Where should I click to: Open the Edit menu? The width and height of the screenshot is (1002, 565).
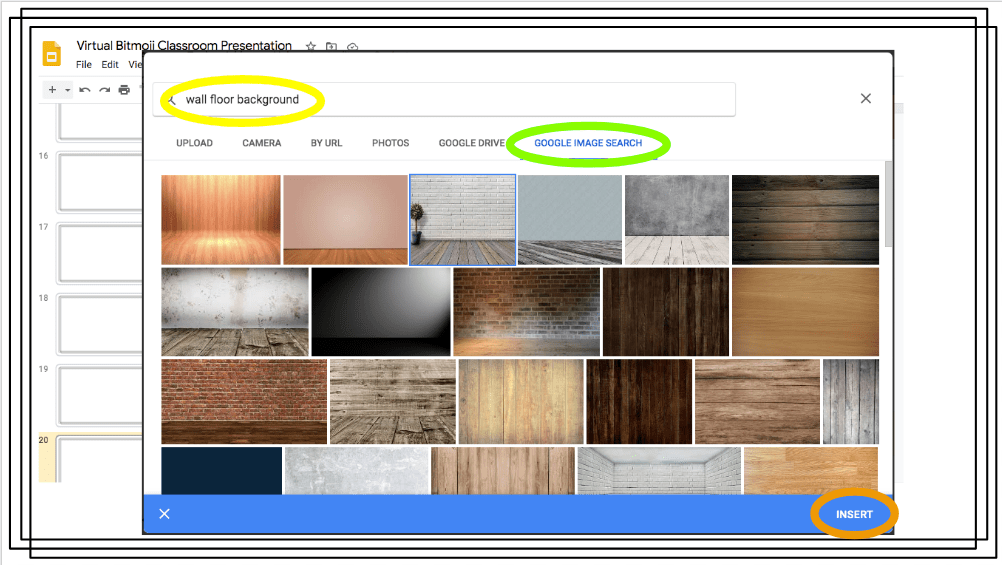pos(110,65)
